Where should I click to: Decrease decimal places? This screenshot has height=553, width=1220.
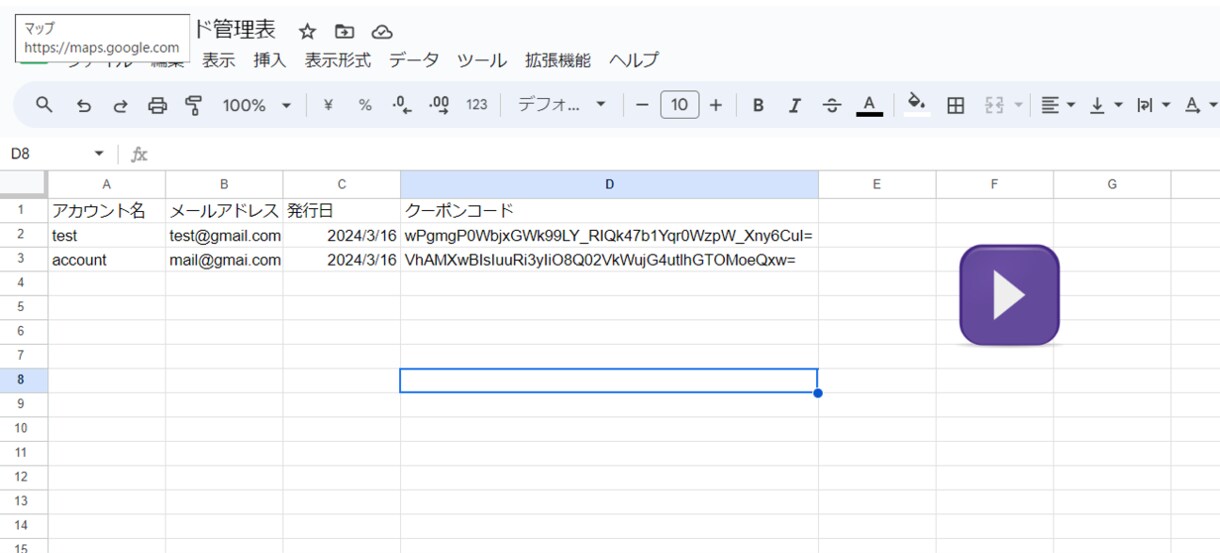click(401, 105)
